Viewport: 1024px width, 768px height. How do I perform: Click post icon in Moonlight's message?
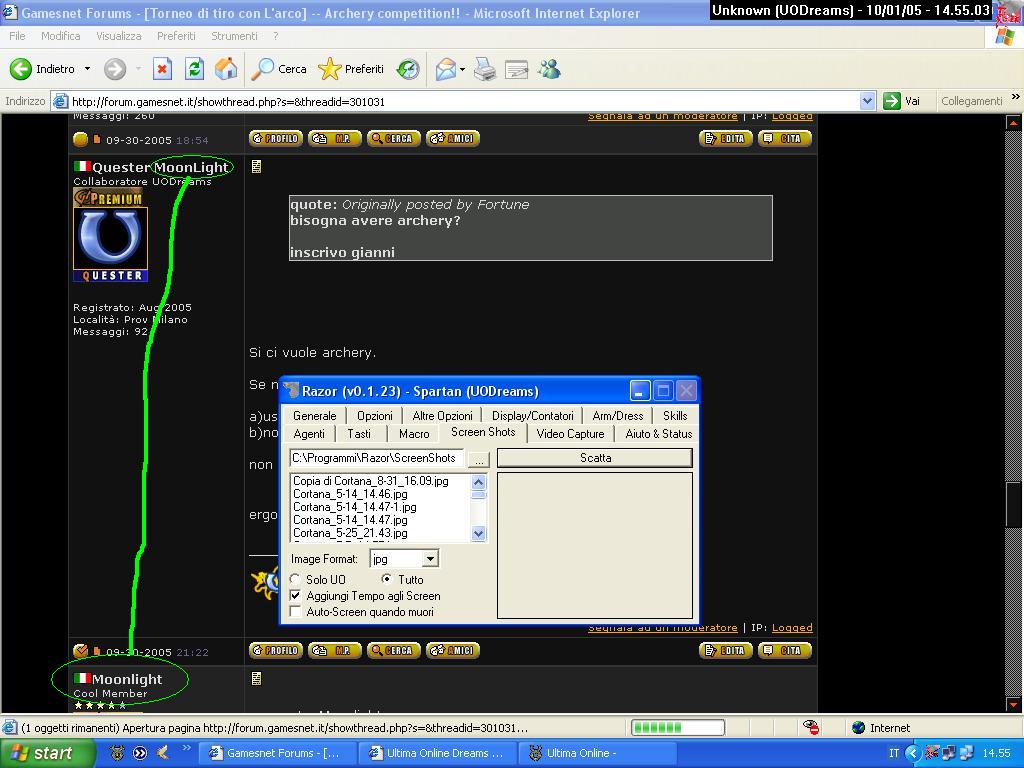(x=256, y=679)
